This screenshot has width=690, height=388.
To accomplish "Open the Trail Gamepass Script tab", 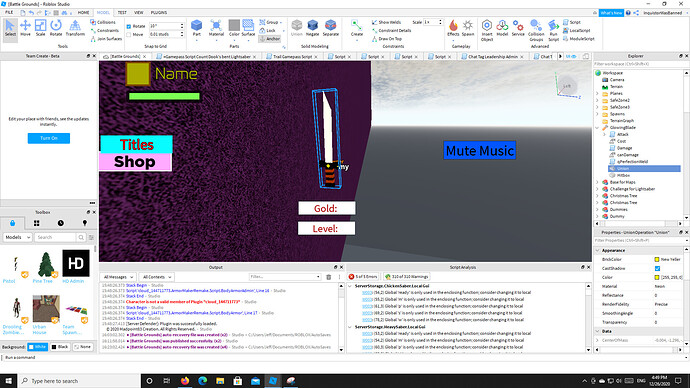I will 292,56.
